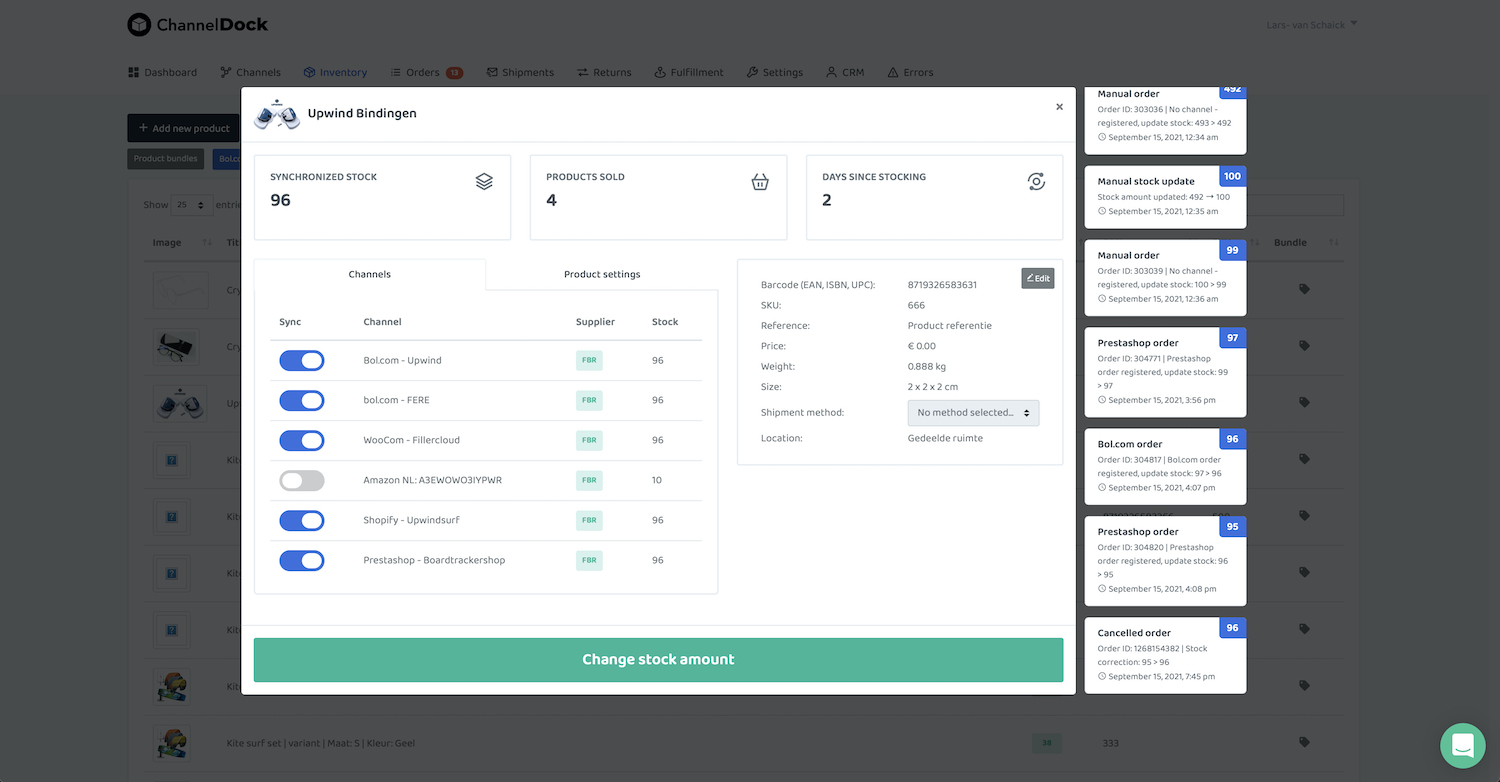The image size is (1500, 782).
Task: Open the CRM menu item
Action: [845, 72]
